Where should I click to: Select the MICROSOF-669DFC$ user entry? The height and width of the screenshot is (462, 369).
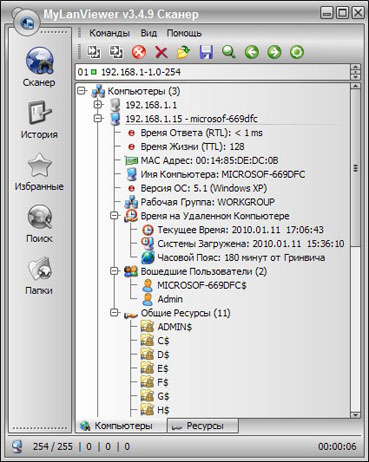(202, 286)
